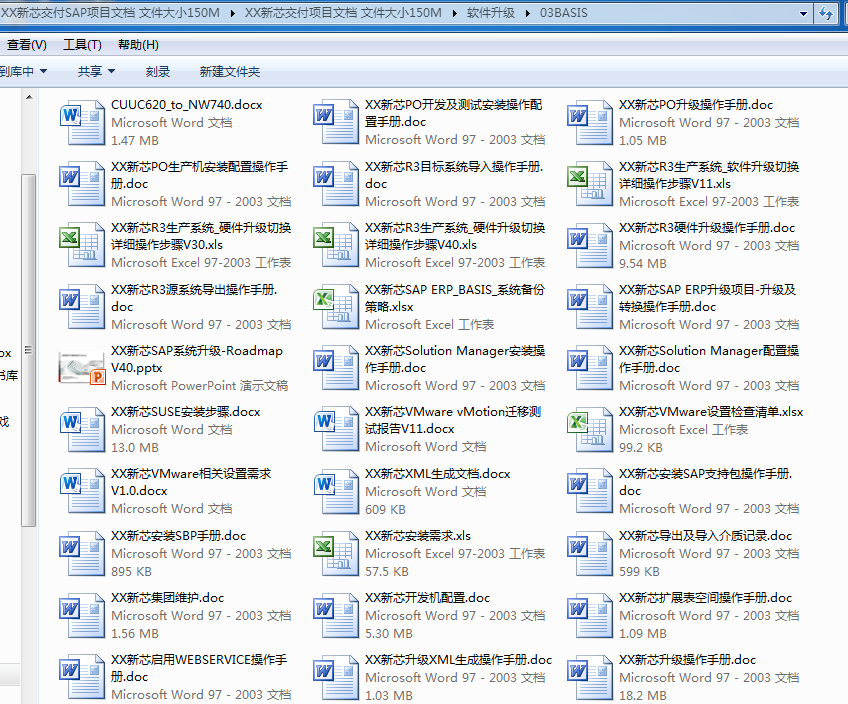Click the Word icon of XX新芯PO升级操作手册.doc
848x704 pixels.
590,122
